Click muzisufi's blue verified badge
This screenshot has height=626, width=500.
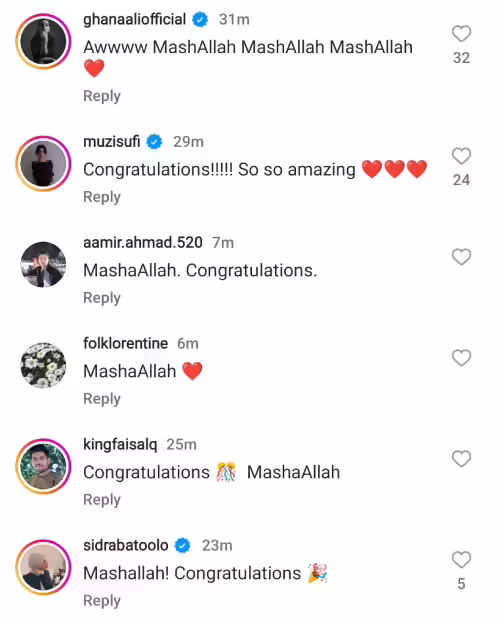click(154, 141)
